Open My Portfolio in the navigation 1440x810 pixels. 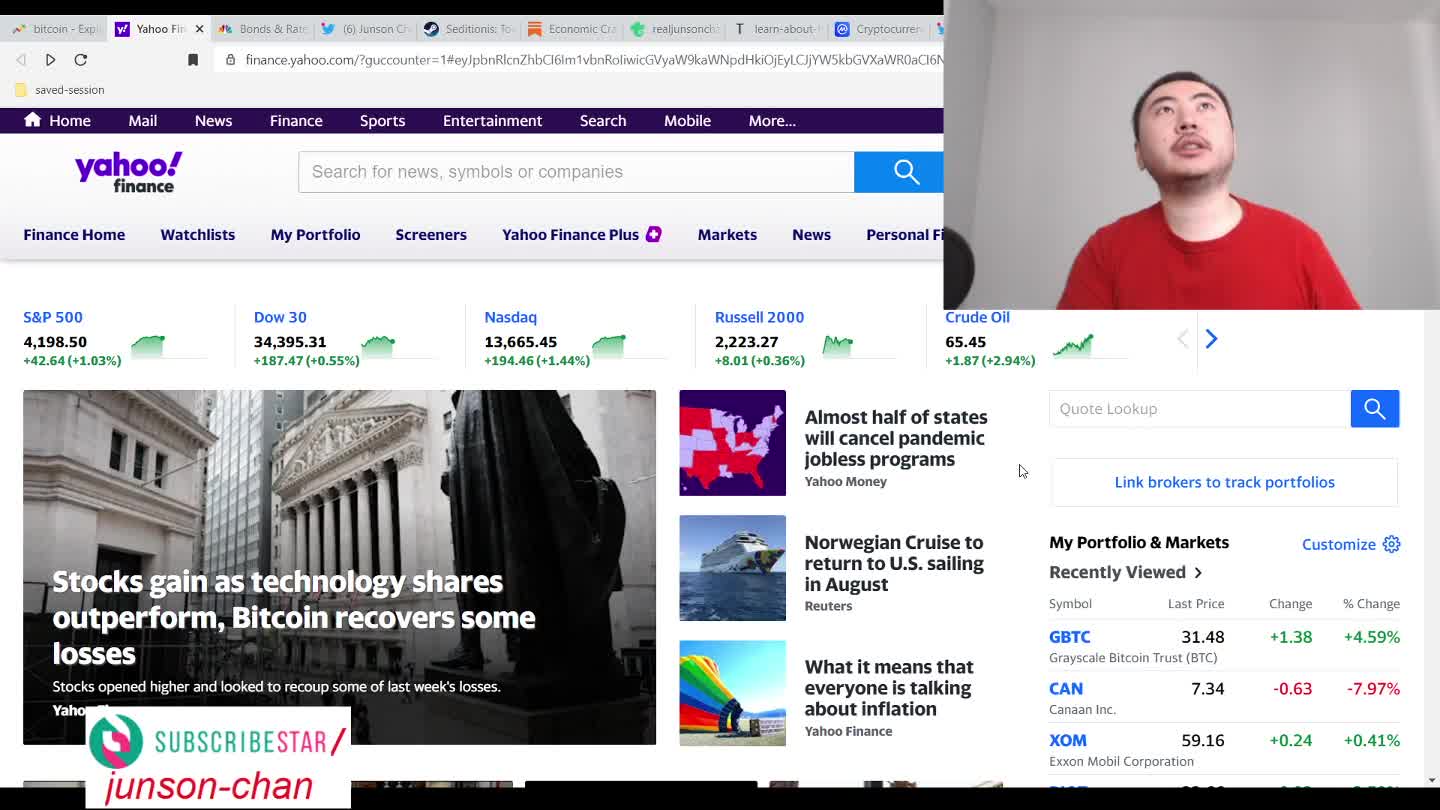coord(315,235)
